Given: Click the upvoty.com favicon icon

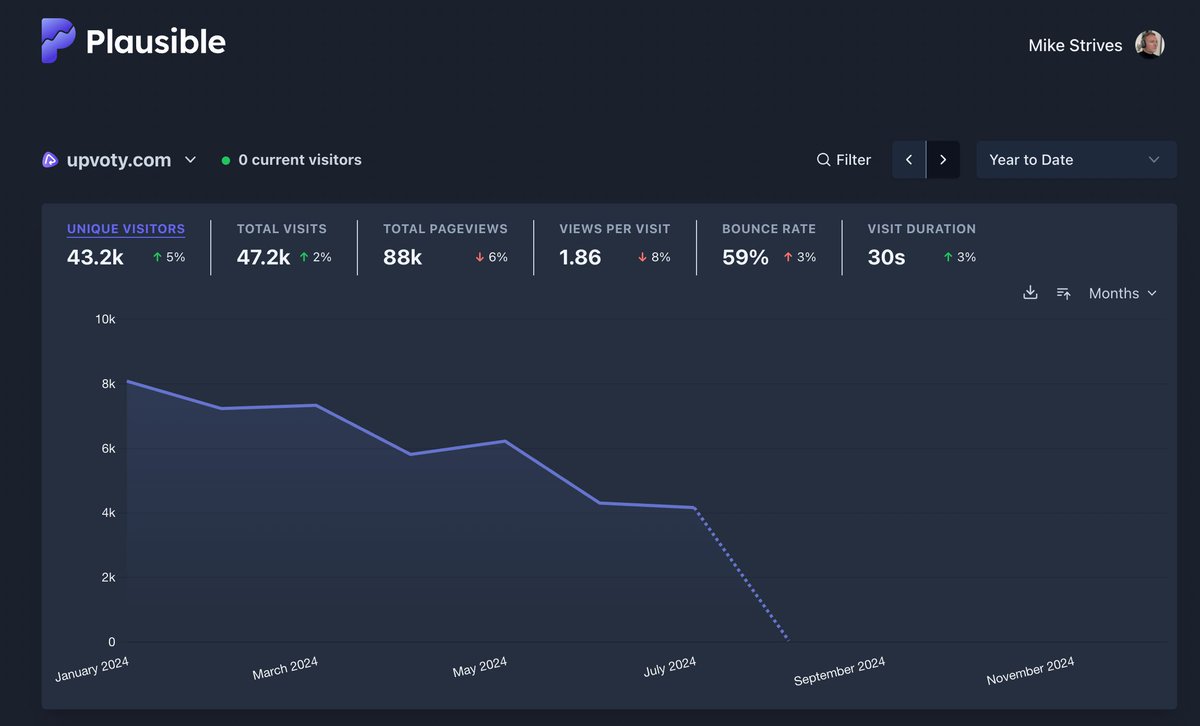Looking at the screenshot, I should 50,160.
